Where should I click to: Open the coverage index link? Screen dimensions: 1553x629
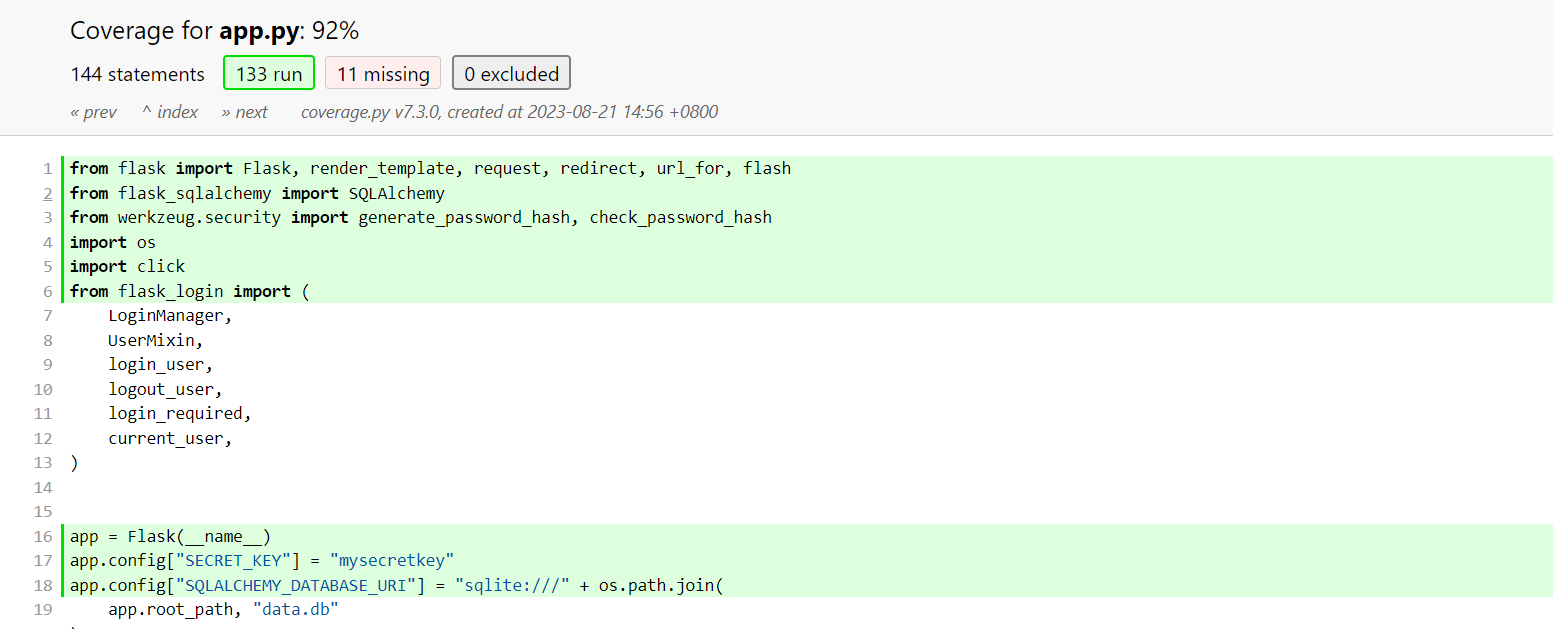tap(170, 112)
